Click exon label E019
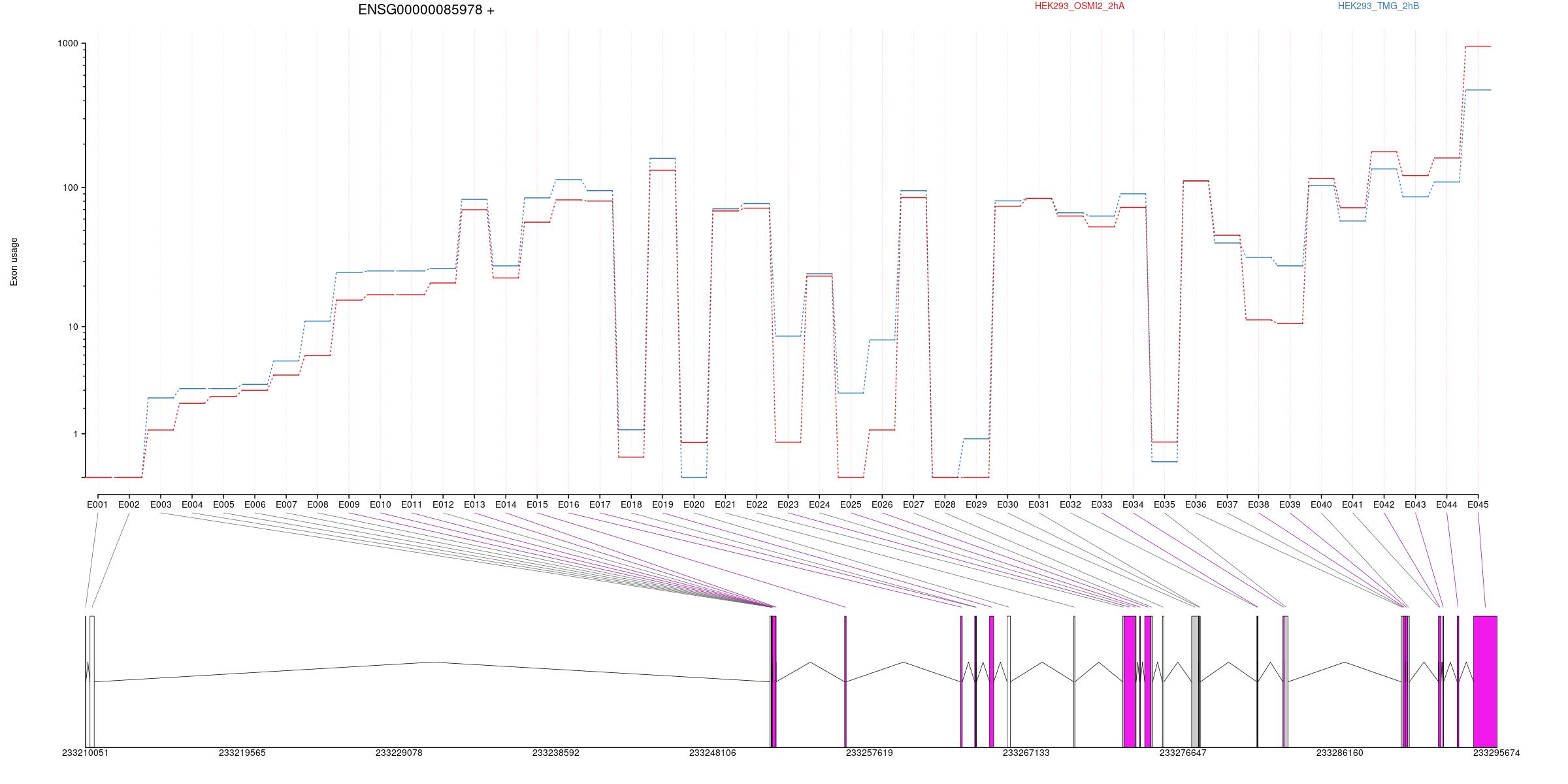1568x784 pixels. [x=662, y=504]
